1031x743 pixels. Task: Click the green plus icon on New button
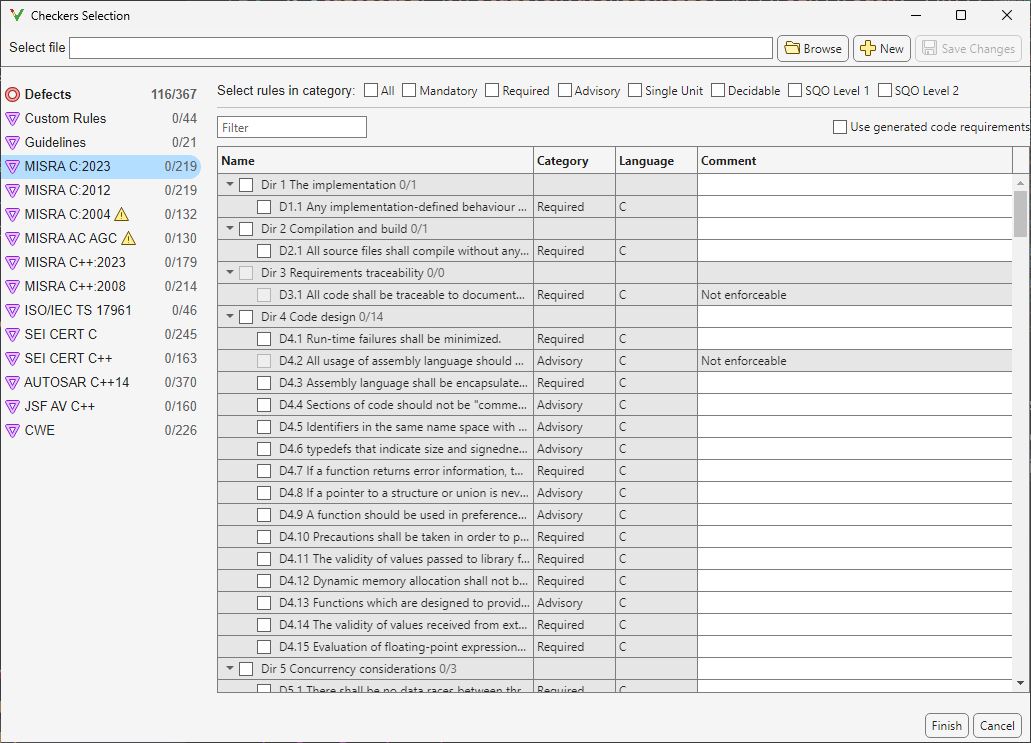(x=866, y=48)
